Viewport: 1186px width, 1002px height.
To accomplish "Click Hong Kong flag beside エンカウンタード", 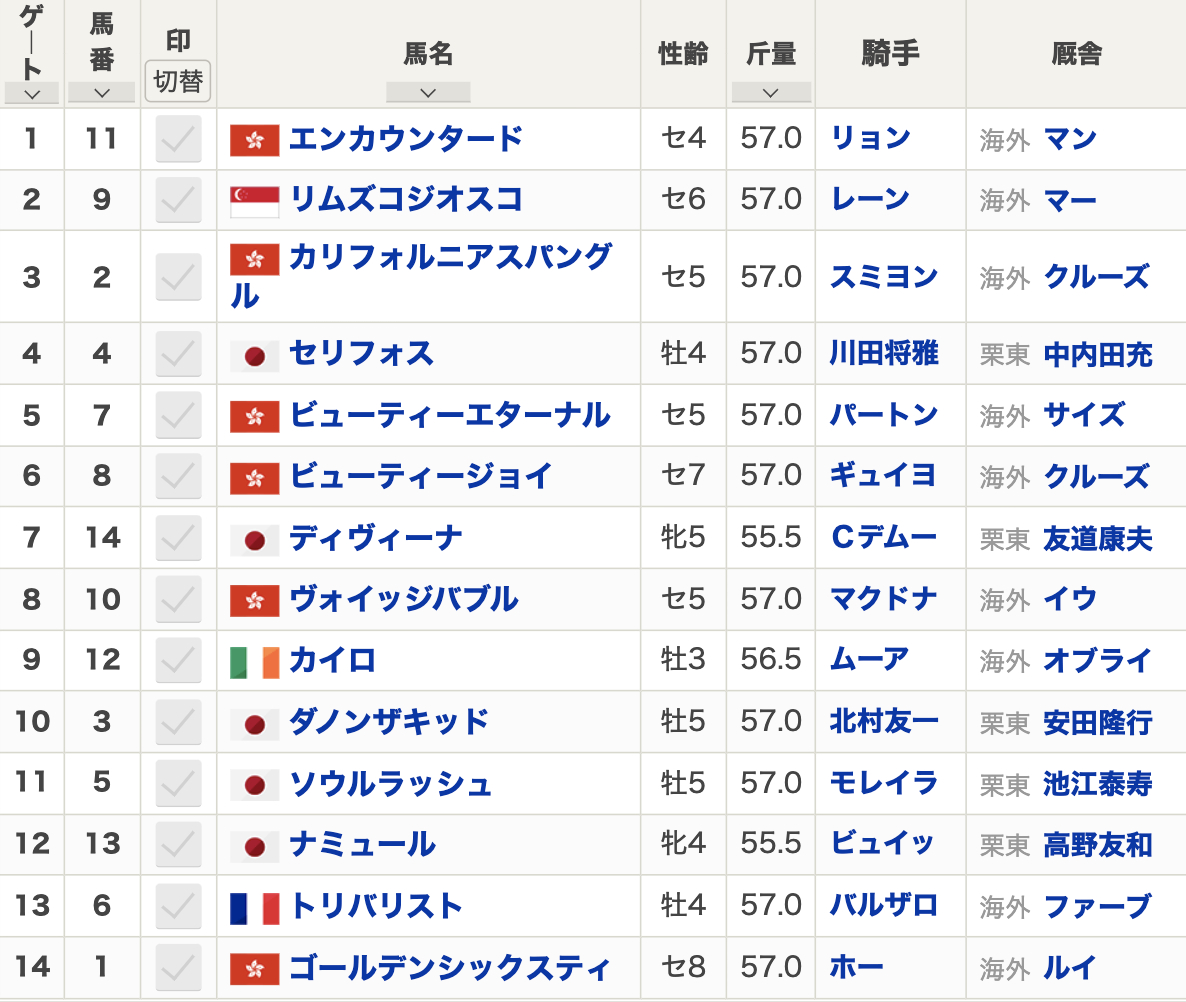I will point(254,140).
